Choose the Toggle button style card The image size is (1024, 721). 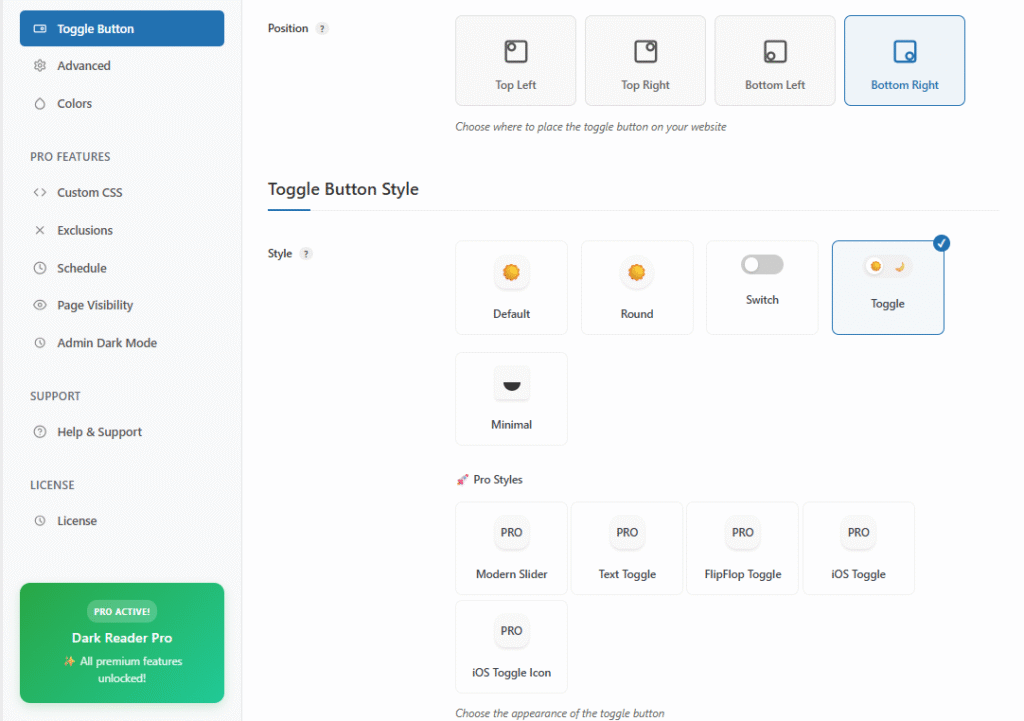pyautogui.click(x=888, y=288)
